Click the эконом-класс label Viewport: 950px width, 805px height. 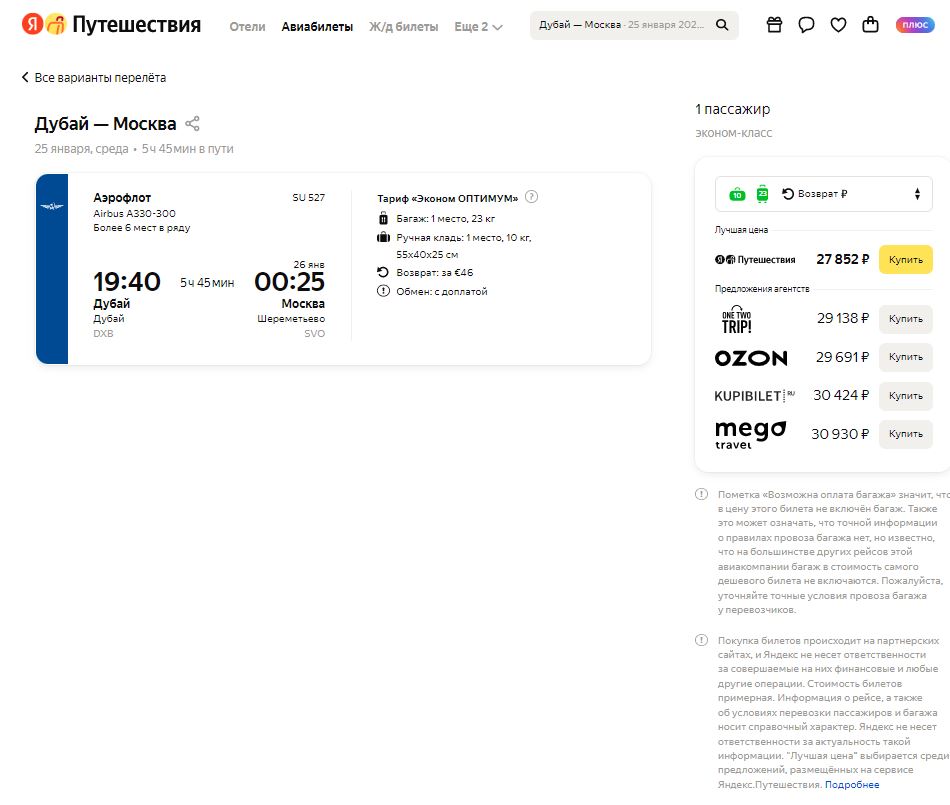tap(734, 133)
